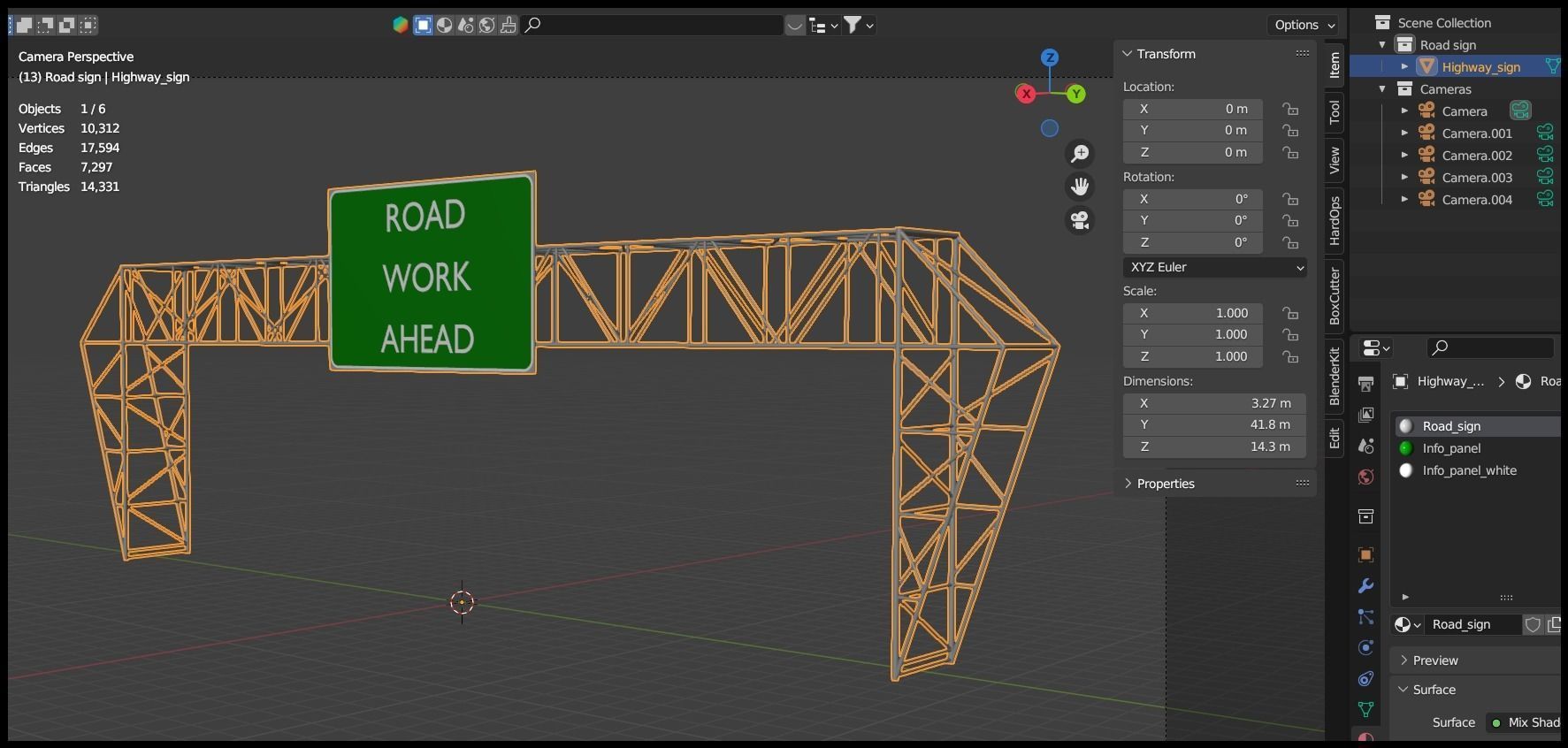Open the viewport shading color cube icon
1568x748 pixels.
(401, 25)
